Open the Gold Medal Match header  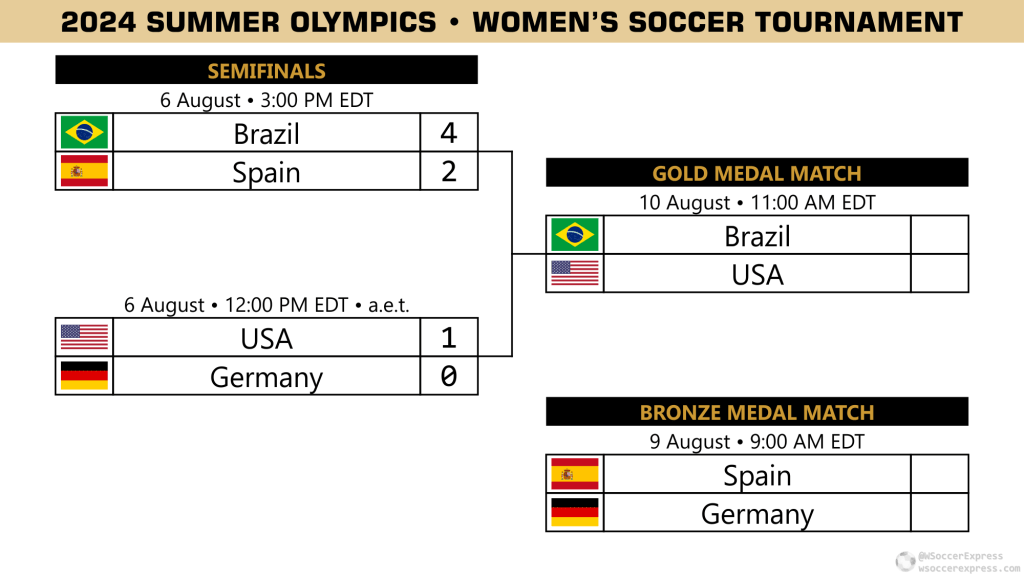pyautogui.click(x=757, y=173)
